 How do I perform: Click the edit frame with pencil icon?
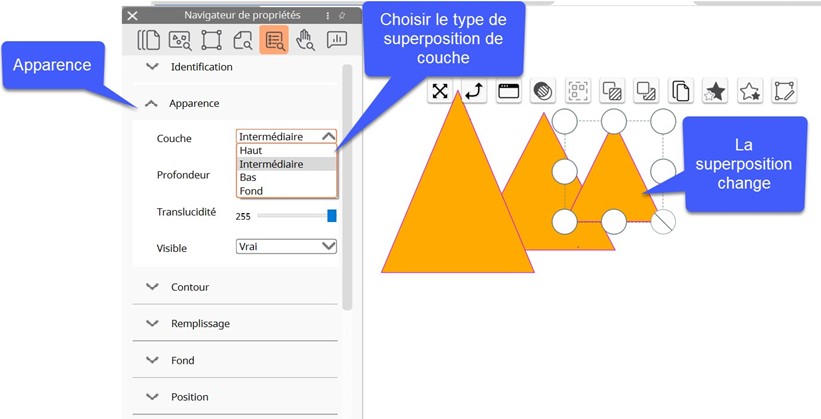[x=784, y=91]
